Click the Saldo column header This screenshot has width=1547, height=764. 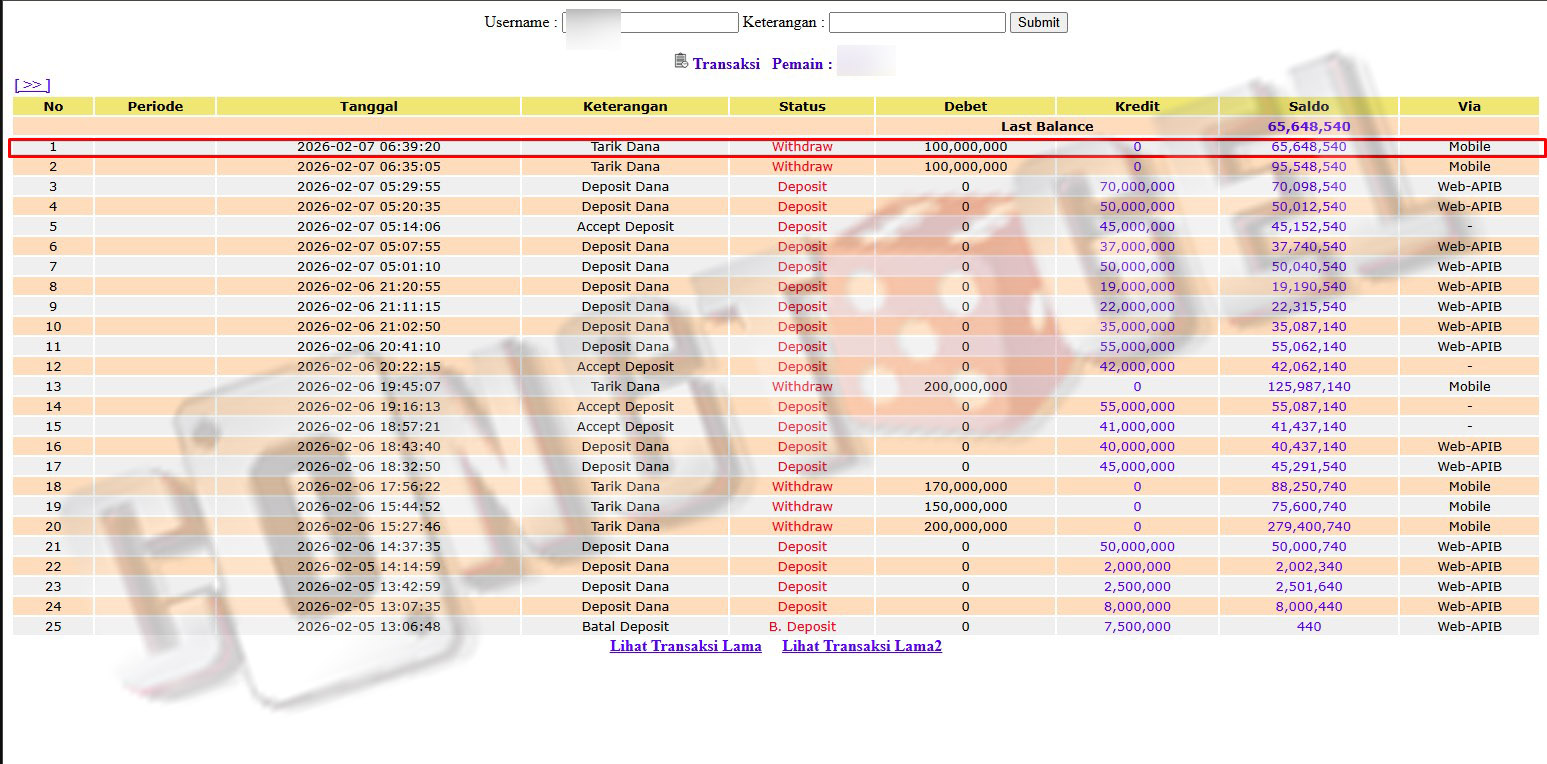pos(1308,106)
